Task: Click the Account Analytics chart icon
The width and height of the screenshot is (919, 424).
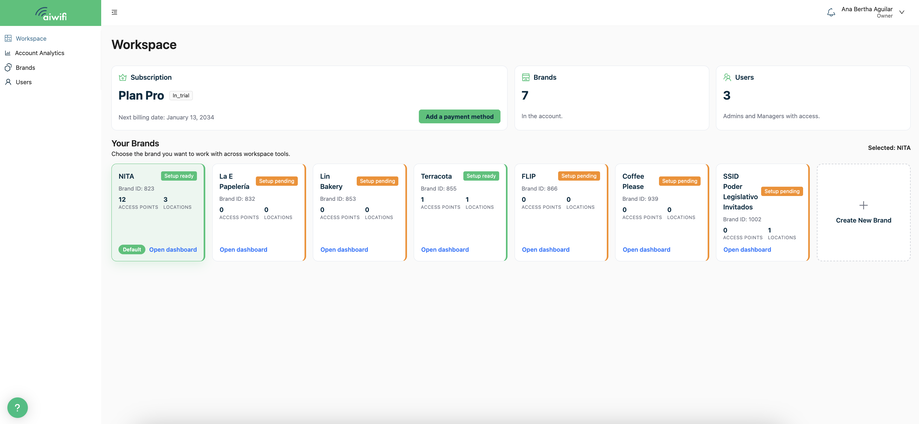Action: point(8,53)
